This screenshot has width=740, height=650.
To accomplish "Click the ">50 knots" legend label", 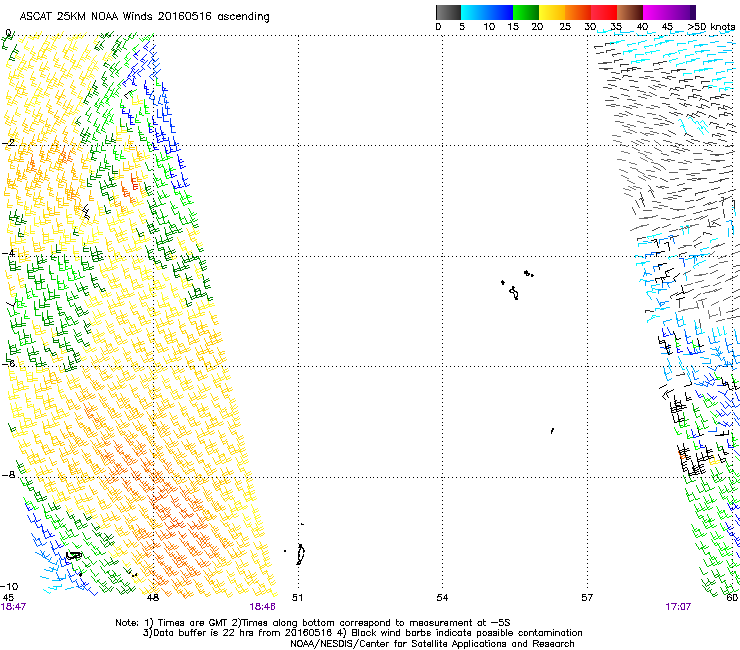I will tap(711, 27).
